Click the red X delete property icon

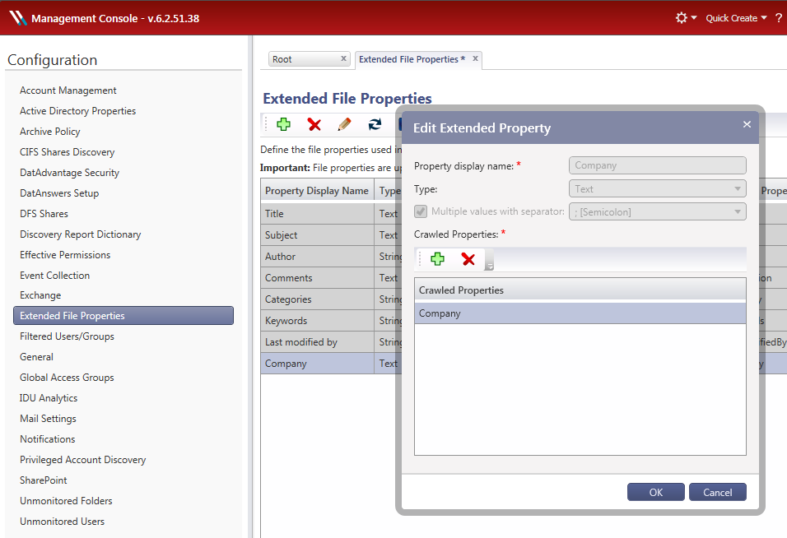[x=314, y=124]
